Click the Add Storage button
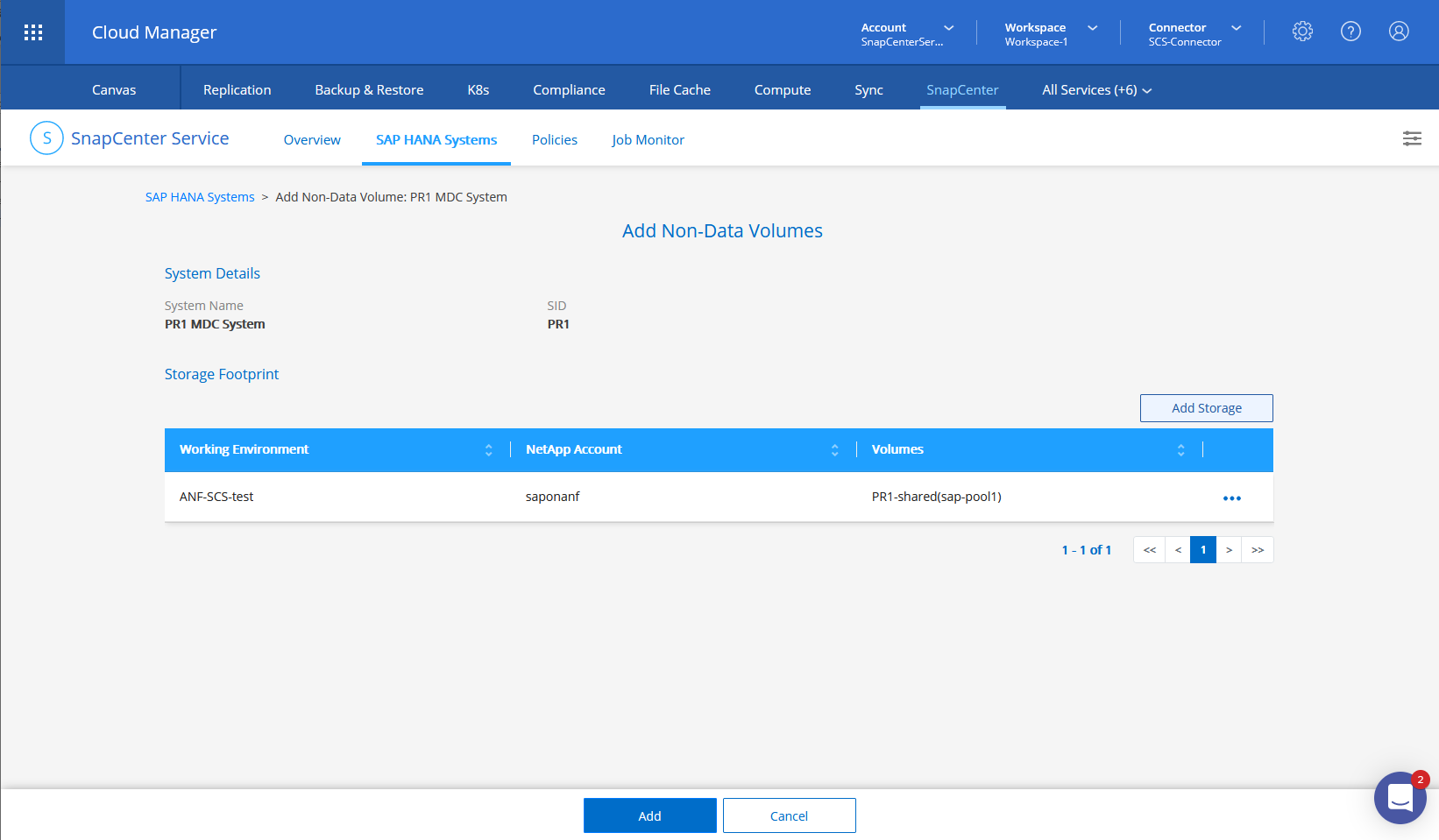1439x840 pixels. pyautogui.click(x=1207, y=408)
